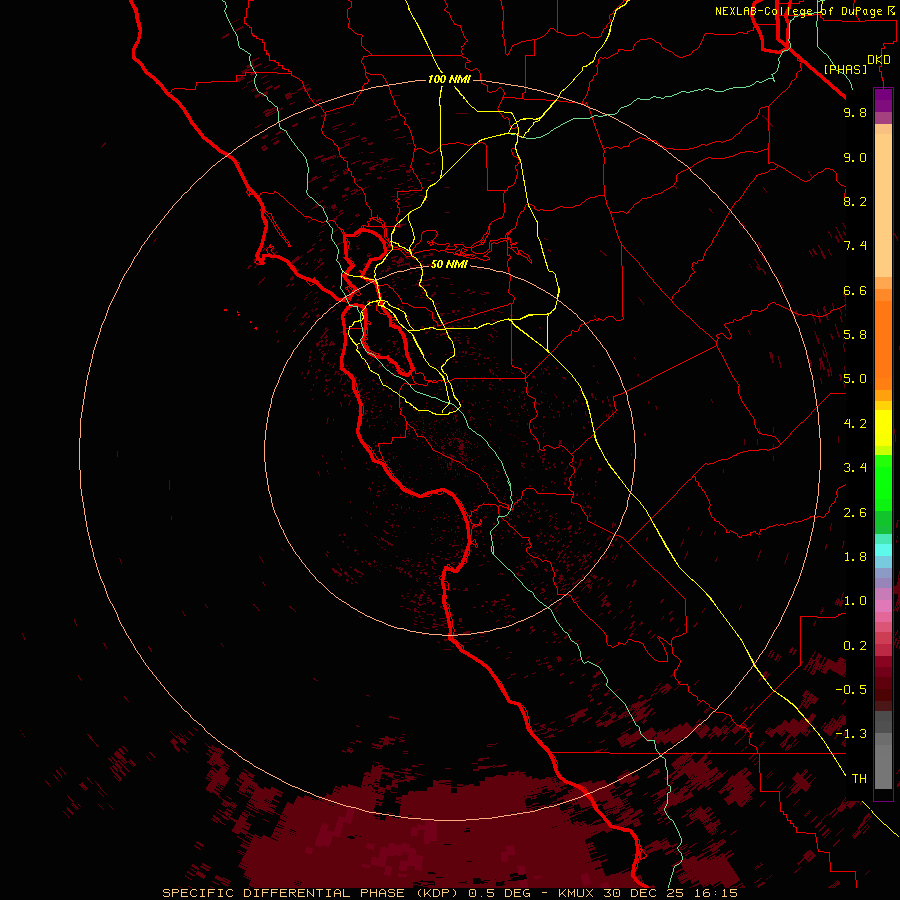Click the bright green color bar segment
This screenshot has width=900, height=900.
883,483
